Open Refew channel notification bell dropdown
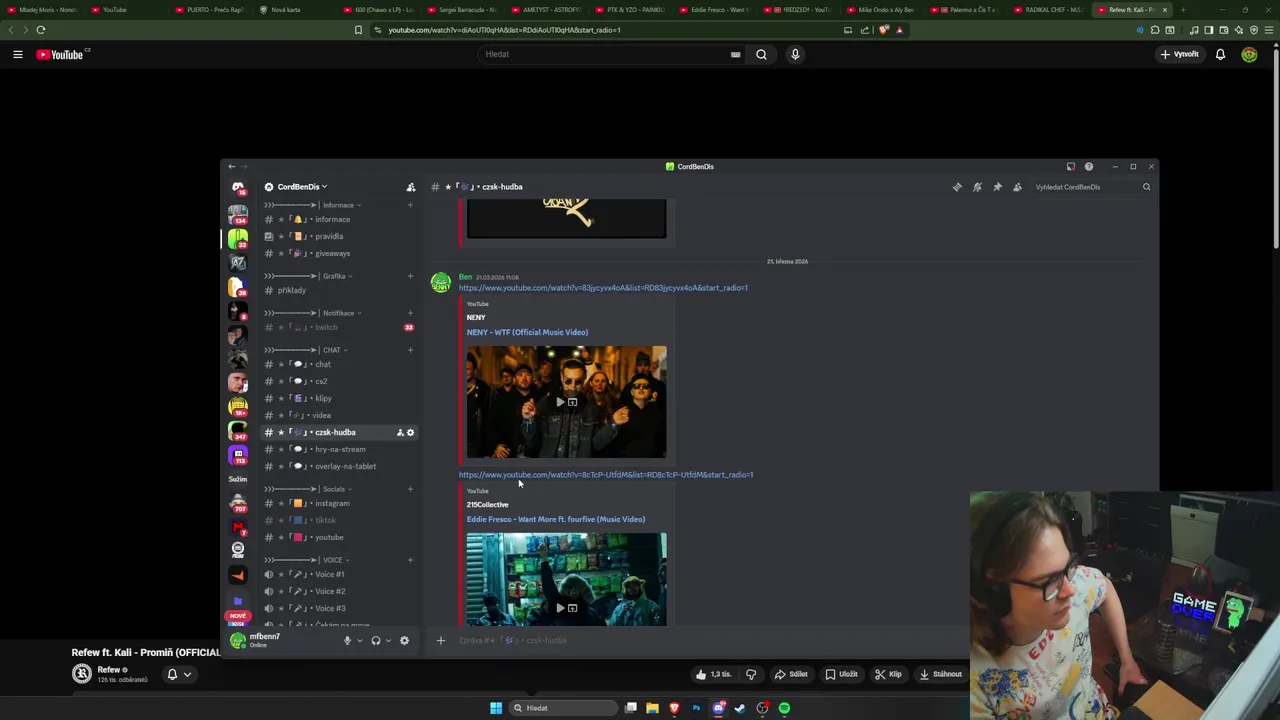 [x=178, y=674]
